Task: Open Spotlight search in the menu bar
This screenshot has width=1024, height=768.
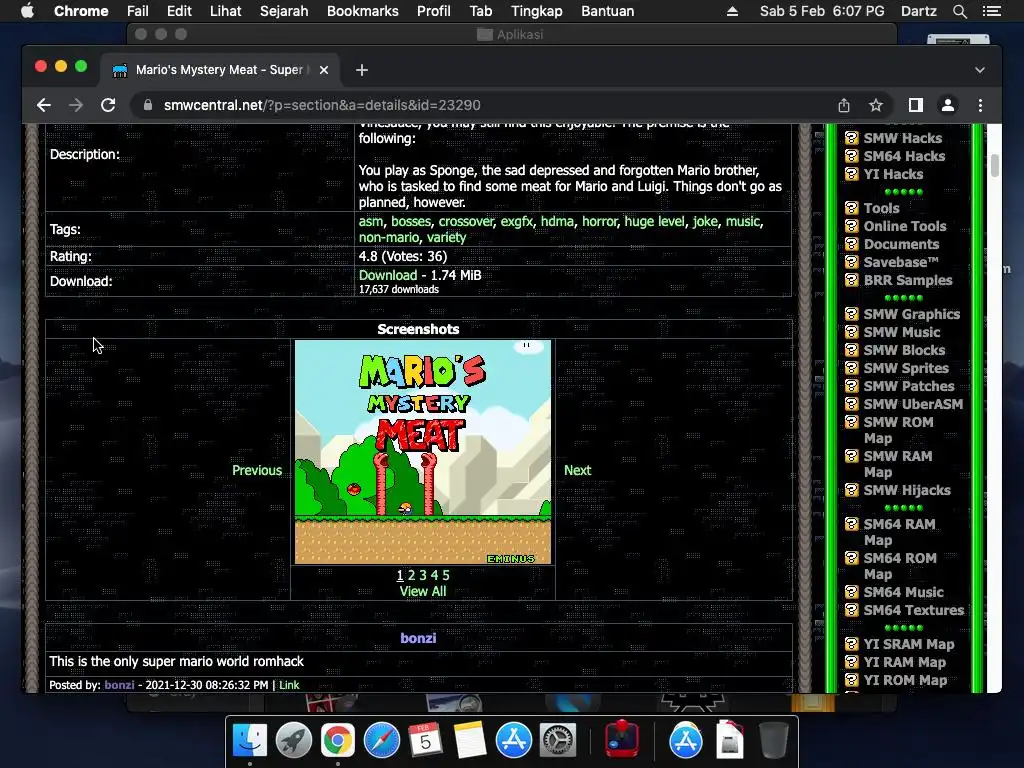Action: [959, 11]
